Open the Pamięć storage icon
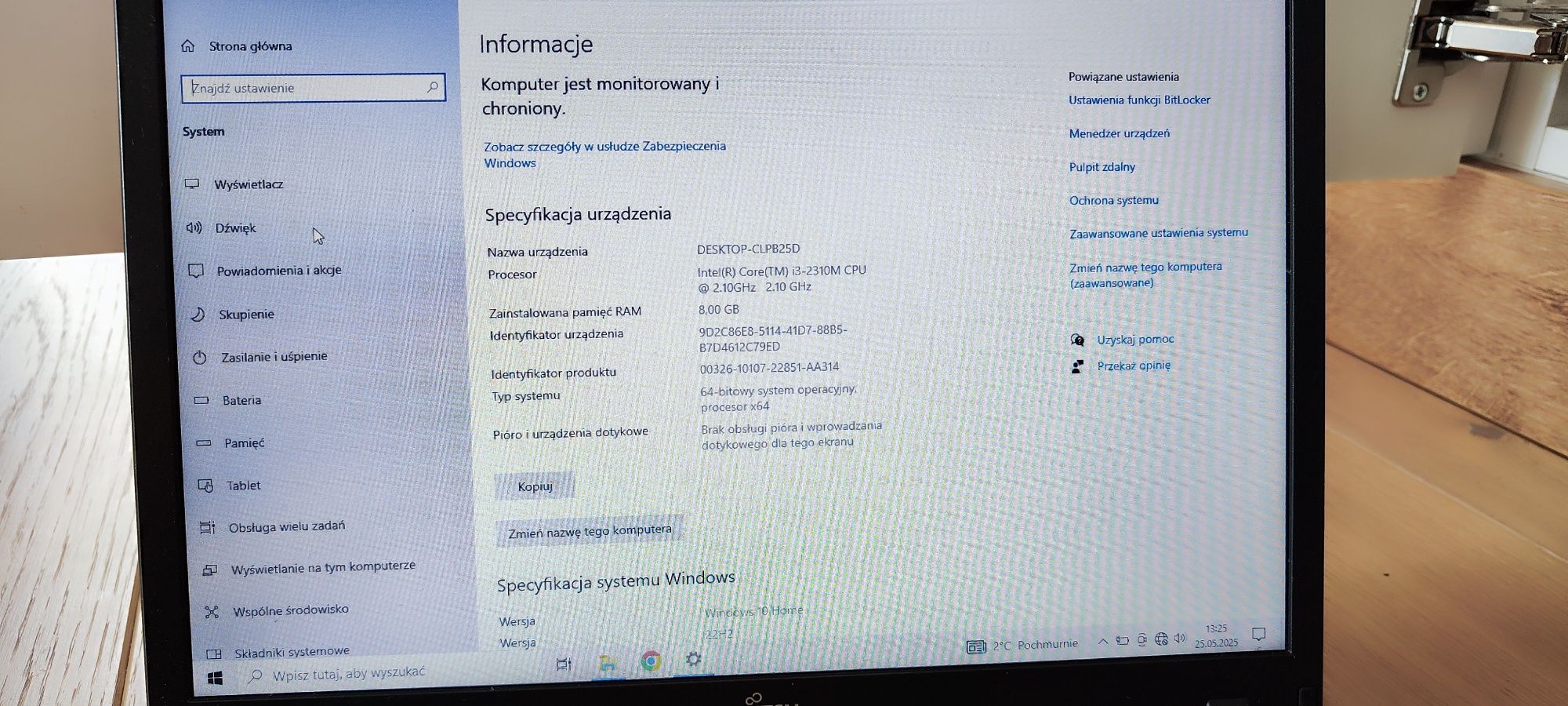This screenshot has height=706, width=1568. tap(204, 443)
